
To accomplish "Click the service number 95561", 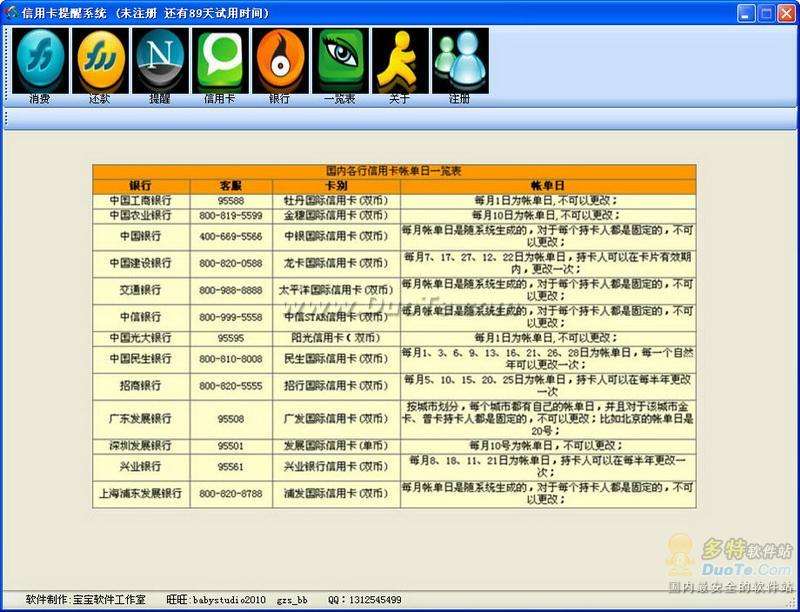I will 231,467.
